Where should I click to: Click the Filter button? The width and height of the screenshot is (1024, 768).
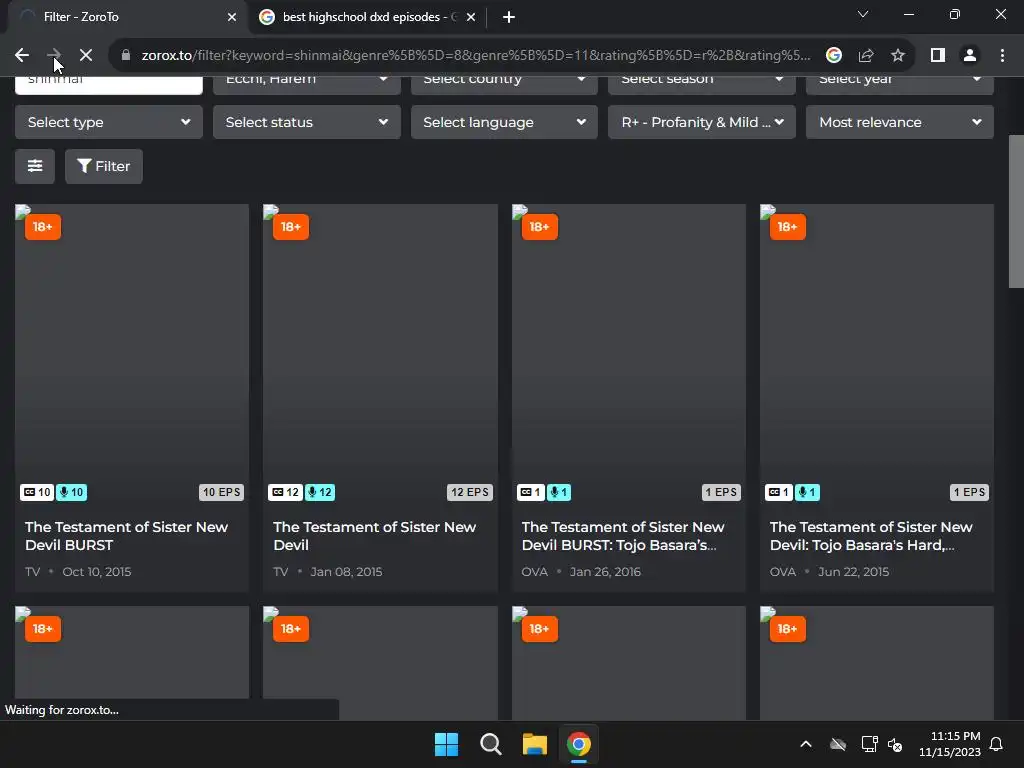pyautogui.click(x=103, y=166)
